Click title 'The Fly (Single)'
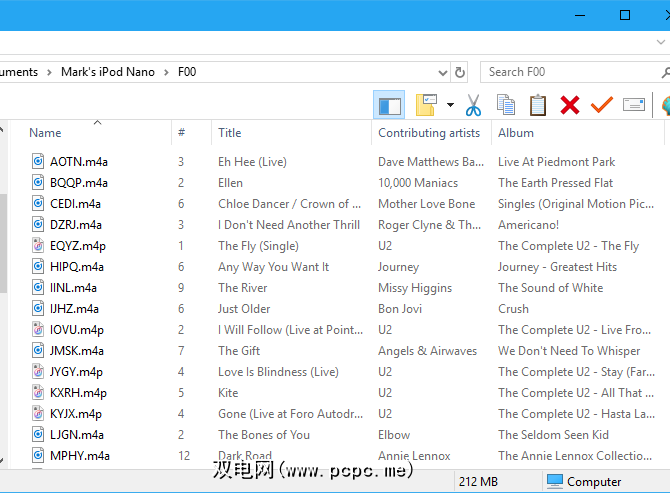670x493 pixels. pyautogui.click(x=258, y=246)
